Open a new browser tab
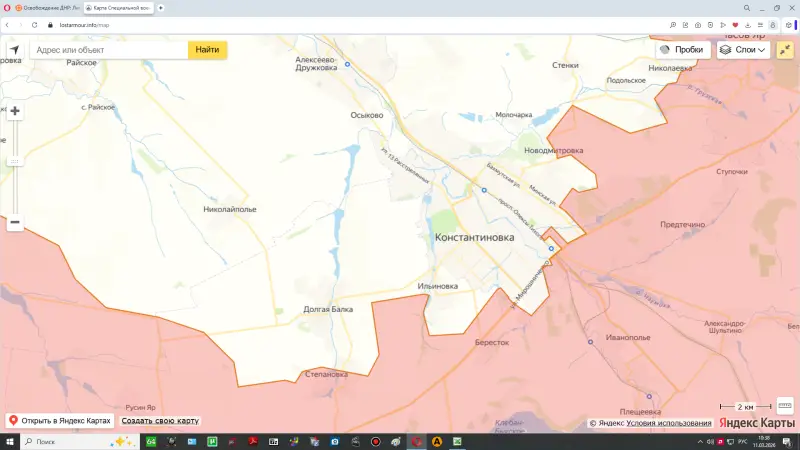This screenshot has width=800, height=450. pyautogui.click(x=161, y=8)
